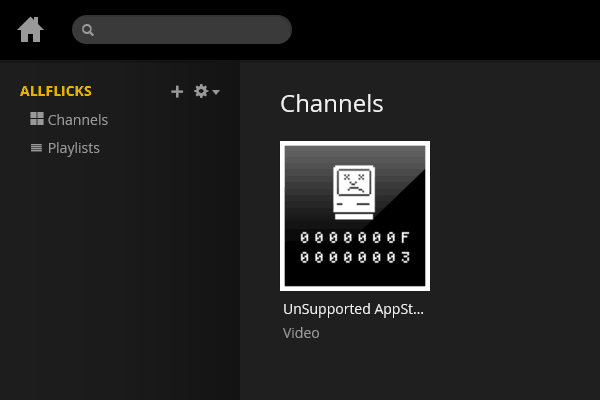Open the UnSupported AppSt... title link
Viewport: 600px width, 400px height.
click(x=353, y=309)
